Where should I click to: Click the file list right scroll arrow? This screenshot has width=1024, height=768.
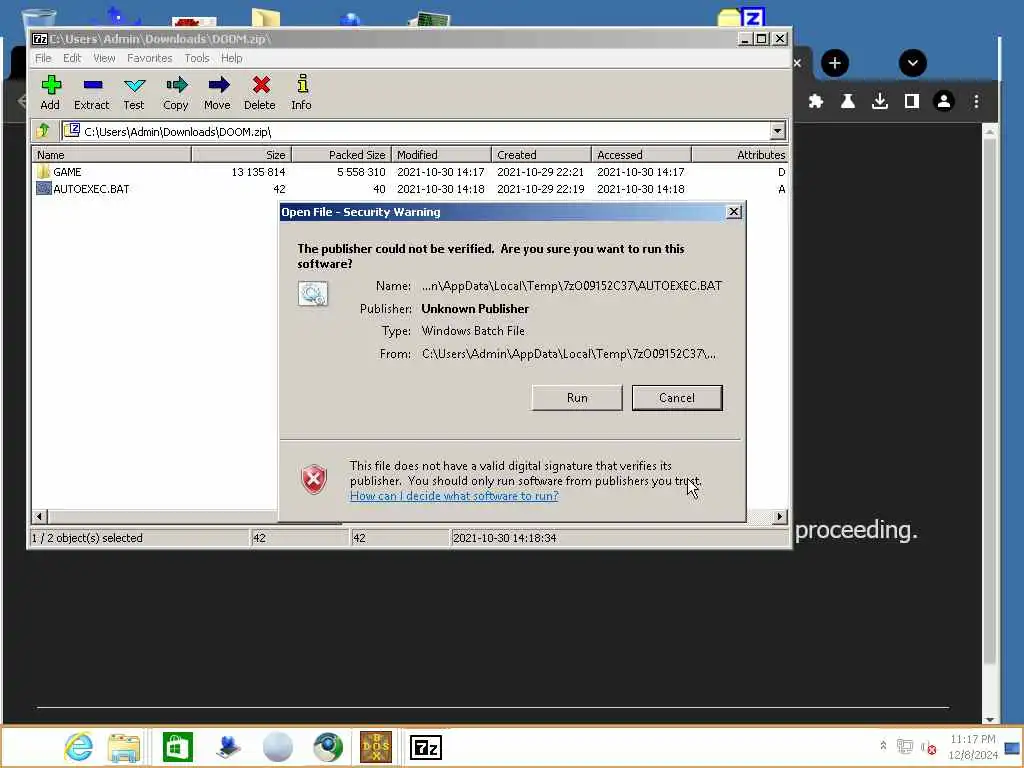coord(779,517)
